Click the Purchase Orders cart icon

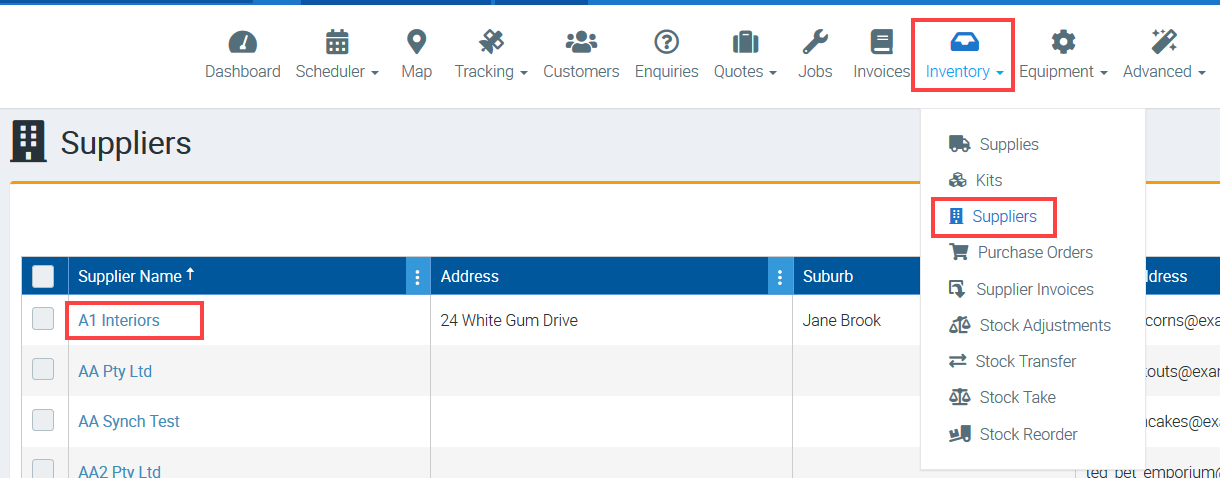click(959, 253)
